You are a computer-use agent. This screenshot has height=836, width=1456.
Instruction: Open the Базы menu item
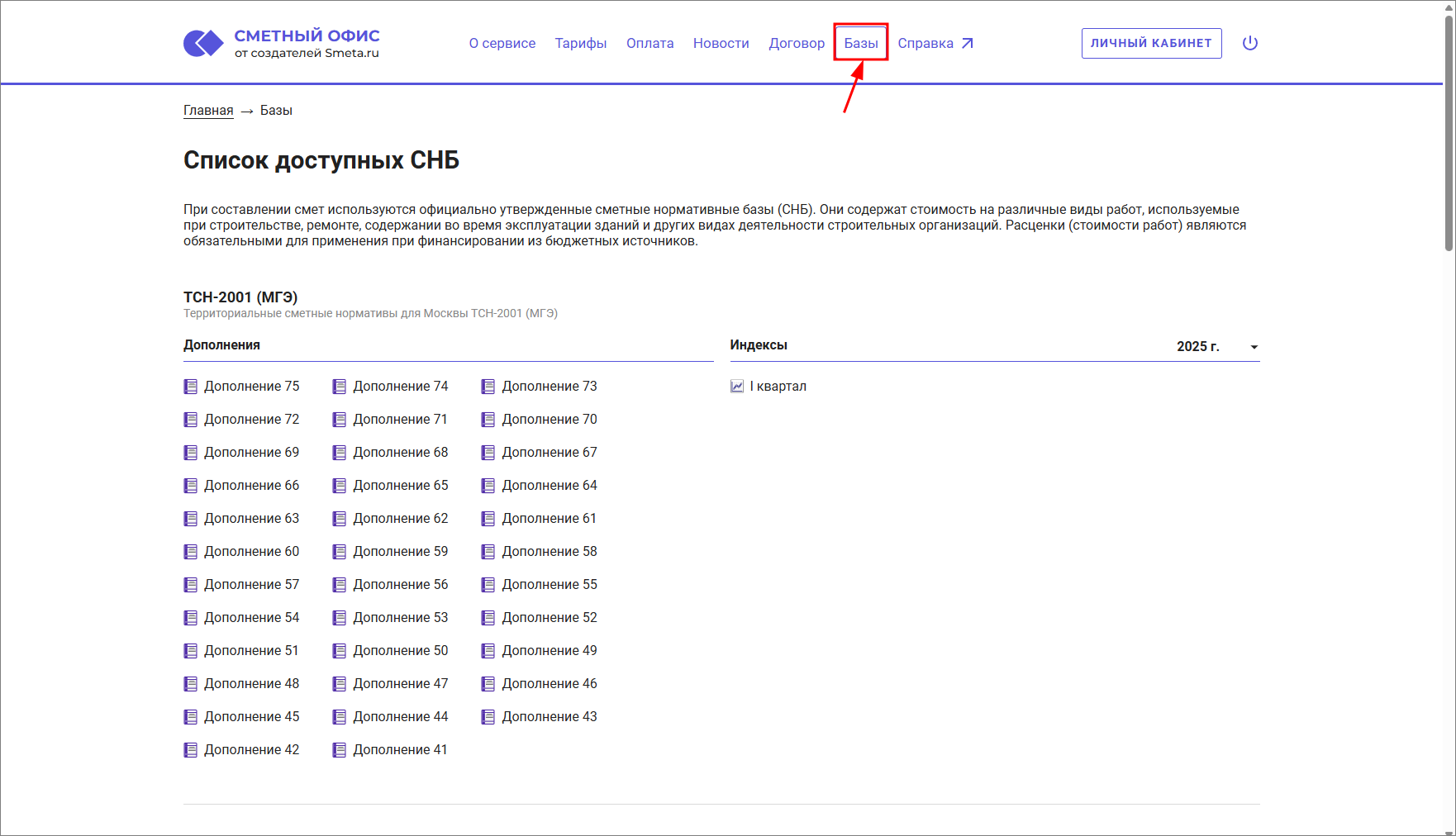coord(860,43)
